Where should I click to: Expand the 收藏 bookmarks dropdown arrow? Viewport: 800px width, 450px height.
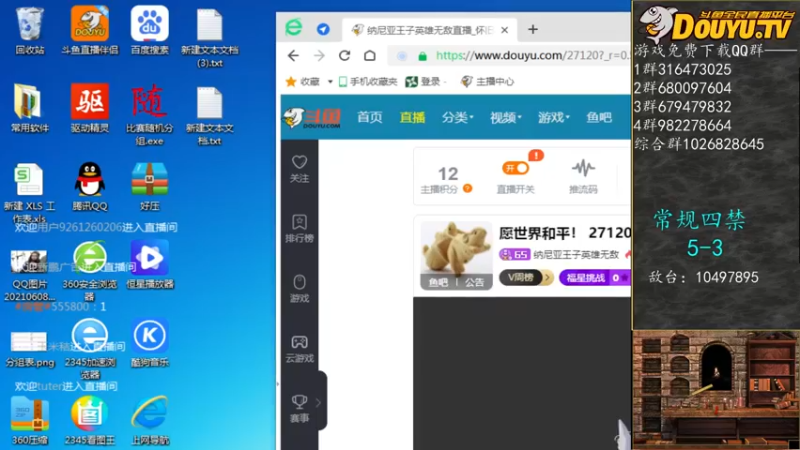[330, 82]
